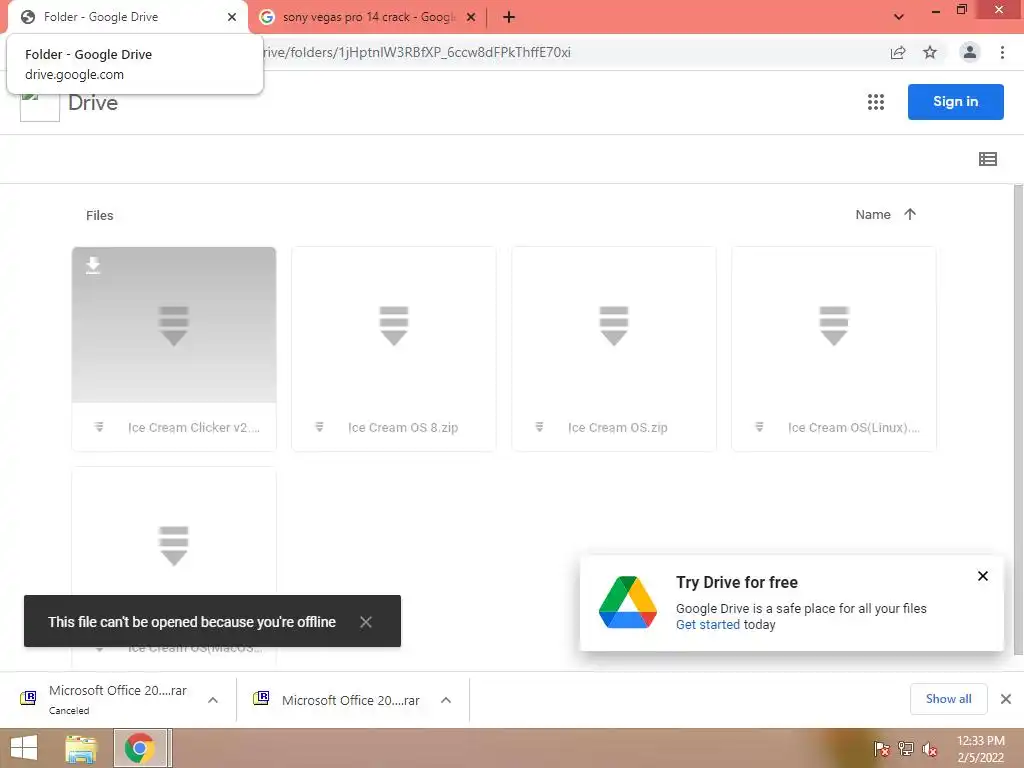Open the new tab plus button
Screen dimensions: 1024x768
tap(509, 17)
